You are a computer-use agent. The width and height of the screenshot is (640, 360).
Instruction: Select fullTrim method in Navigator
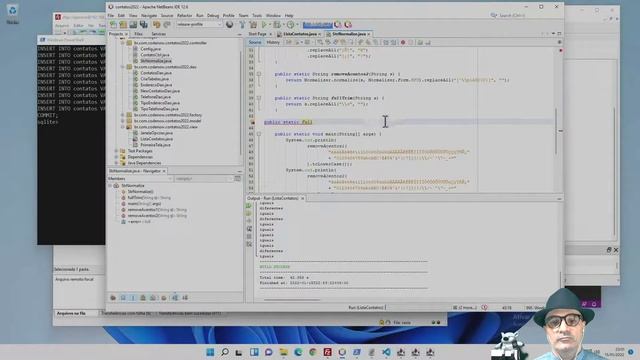149,198
